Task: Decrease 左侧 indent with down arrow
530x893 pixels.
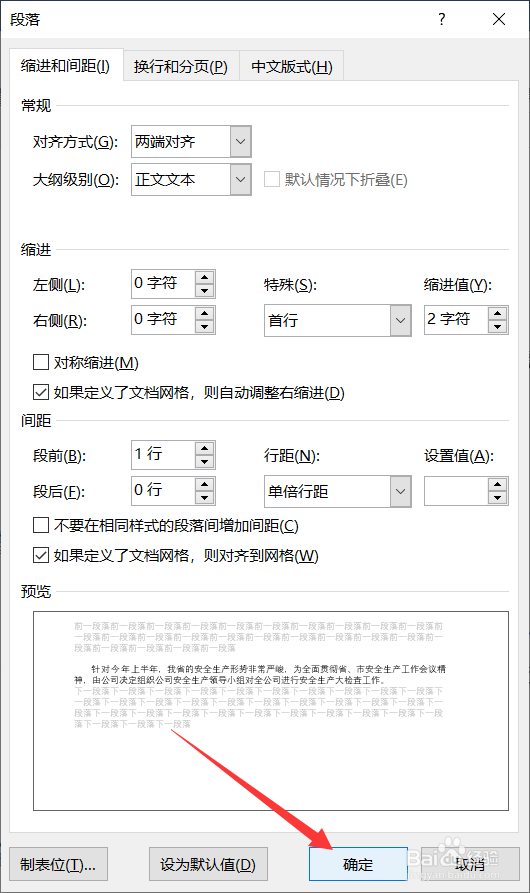Action: tap(204, 290)
